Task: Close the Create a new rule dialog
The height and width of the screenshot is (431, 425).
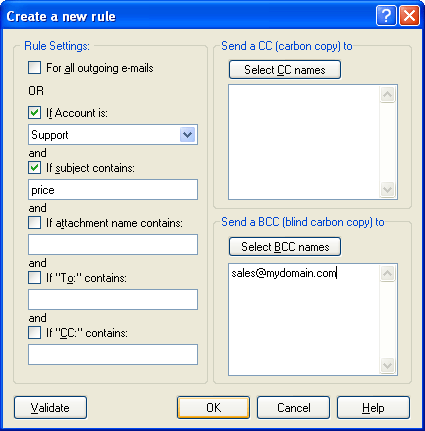Action: click(409, 16)
